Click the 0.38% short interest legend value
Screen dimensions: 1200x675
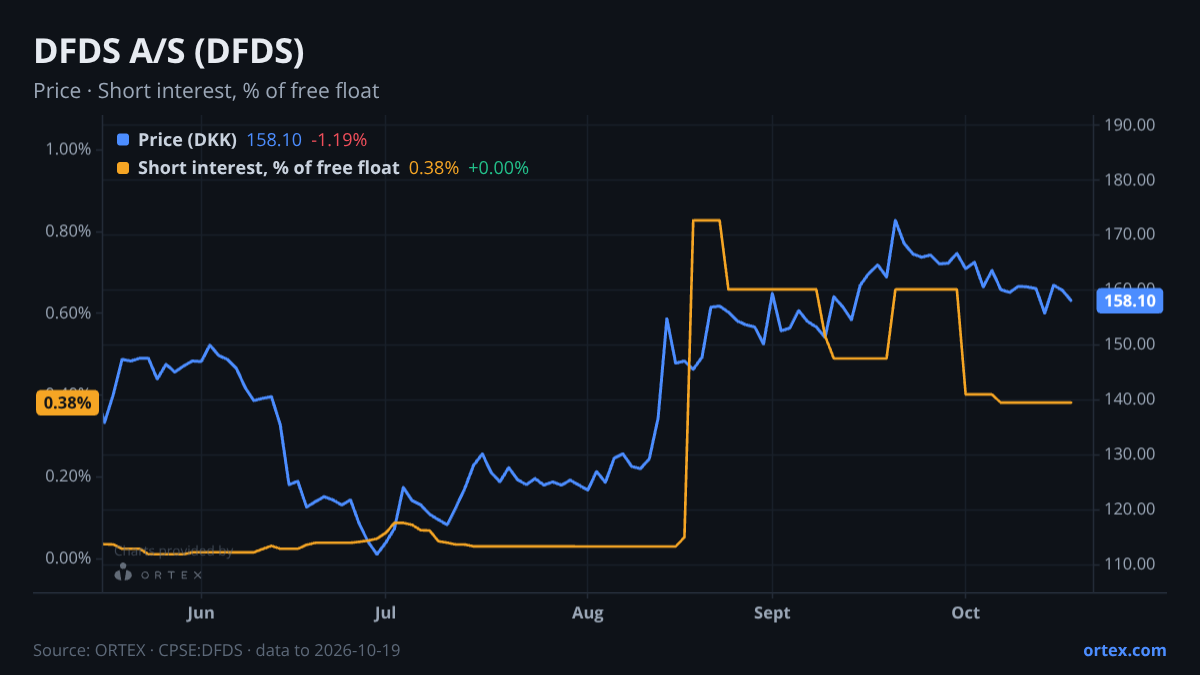coord(434,168)
